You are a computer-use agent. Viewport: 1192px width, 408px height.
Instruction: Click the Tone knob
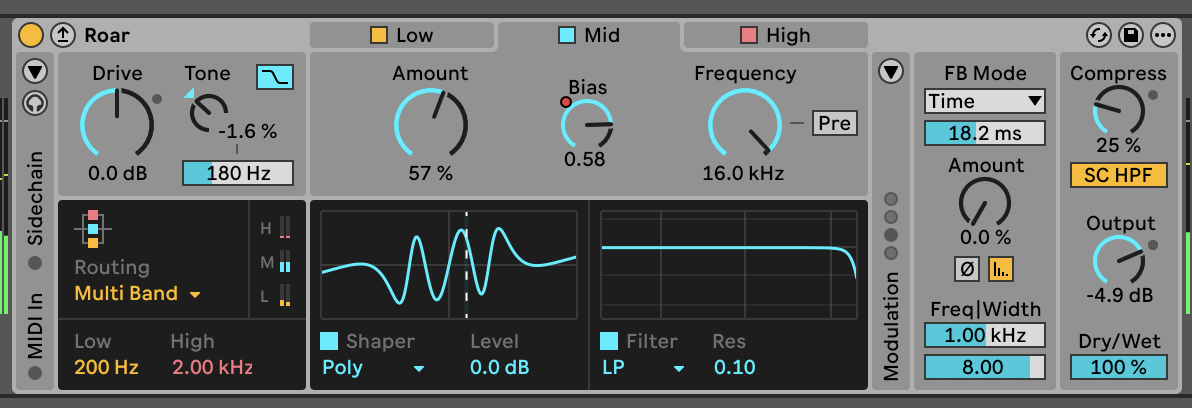click(208, 115)
